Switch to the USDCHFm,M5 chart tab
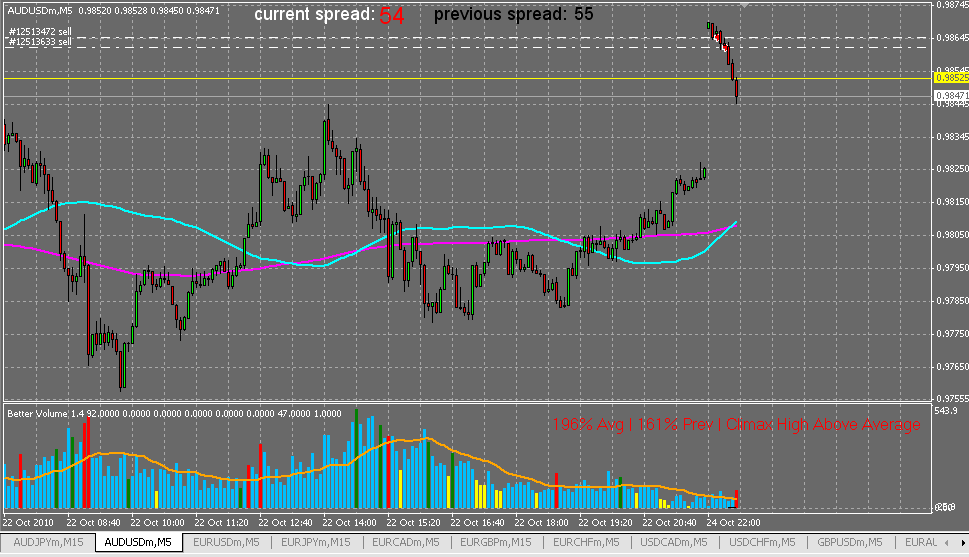The image size is (969, 557). [762, 542]
